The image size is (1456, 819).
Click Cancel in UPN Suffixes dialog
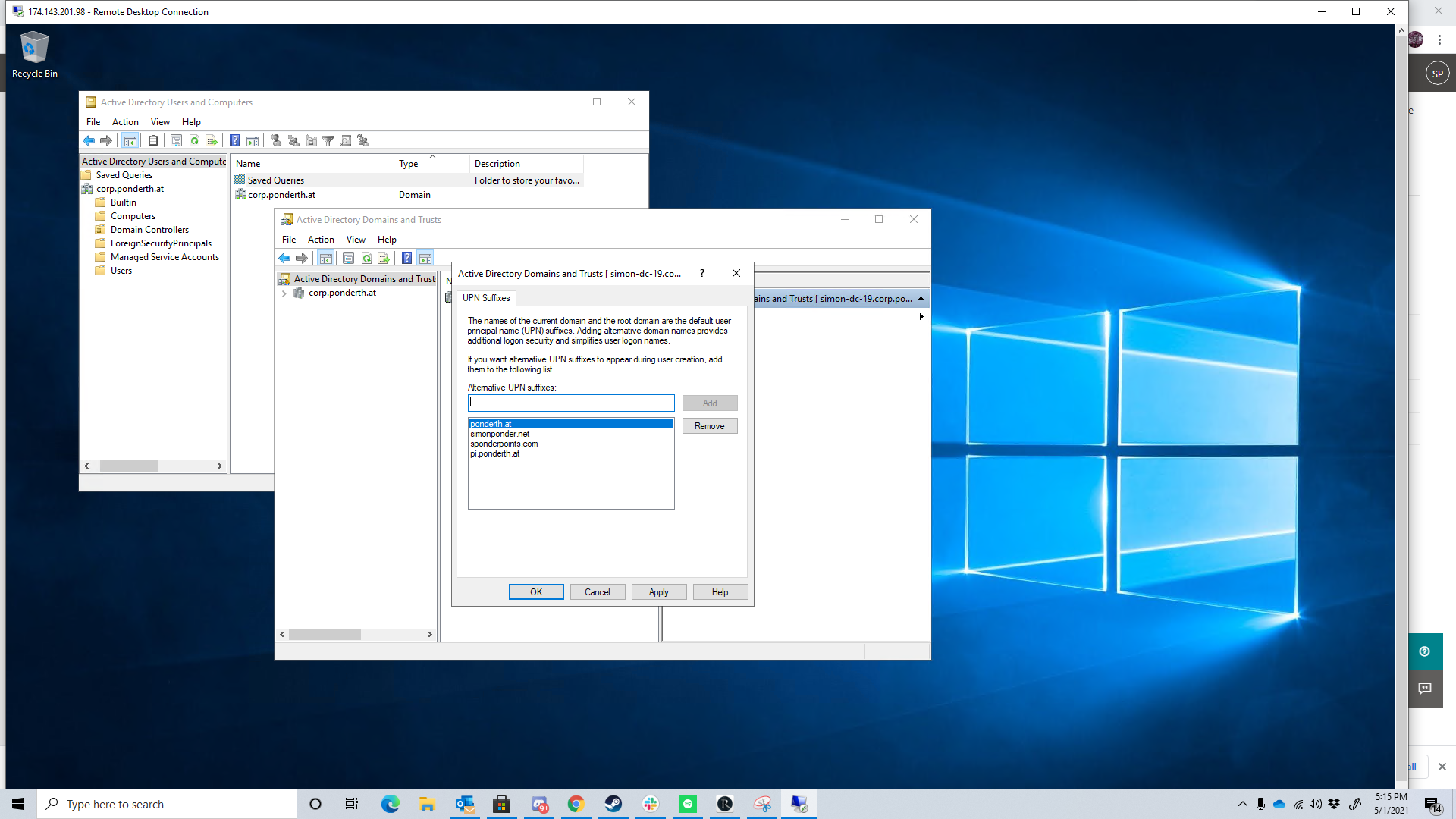point(598,592)
